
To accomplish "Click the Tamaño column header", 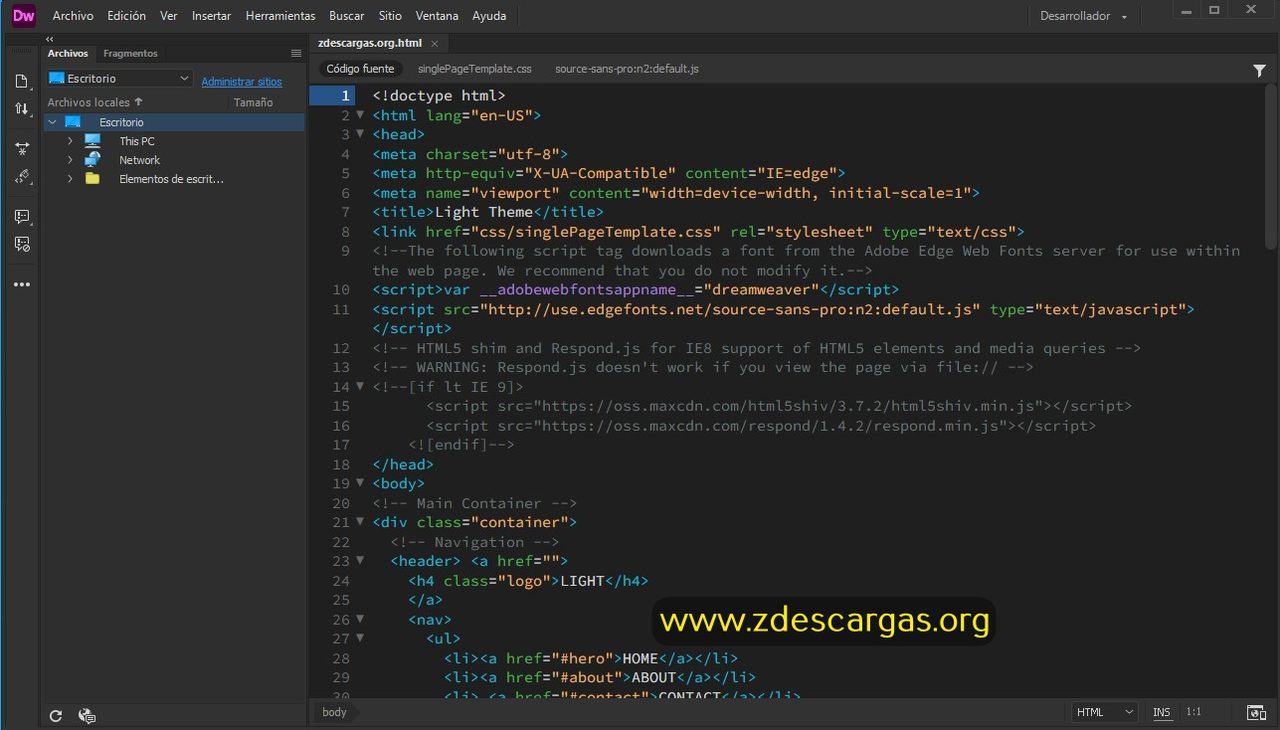I will 253,102.
